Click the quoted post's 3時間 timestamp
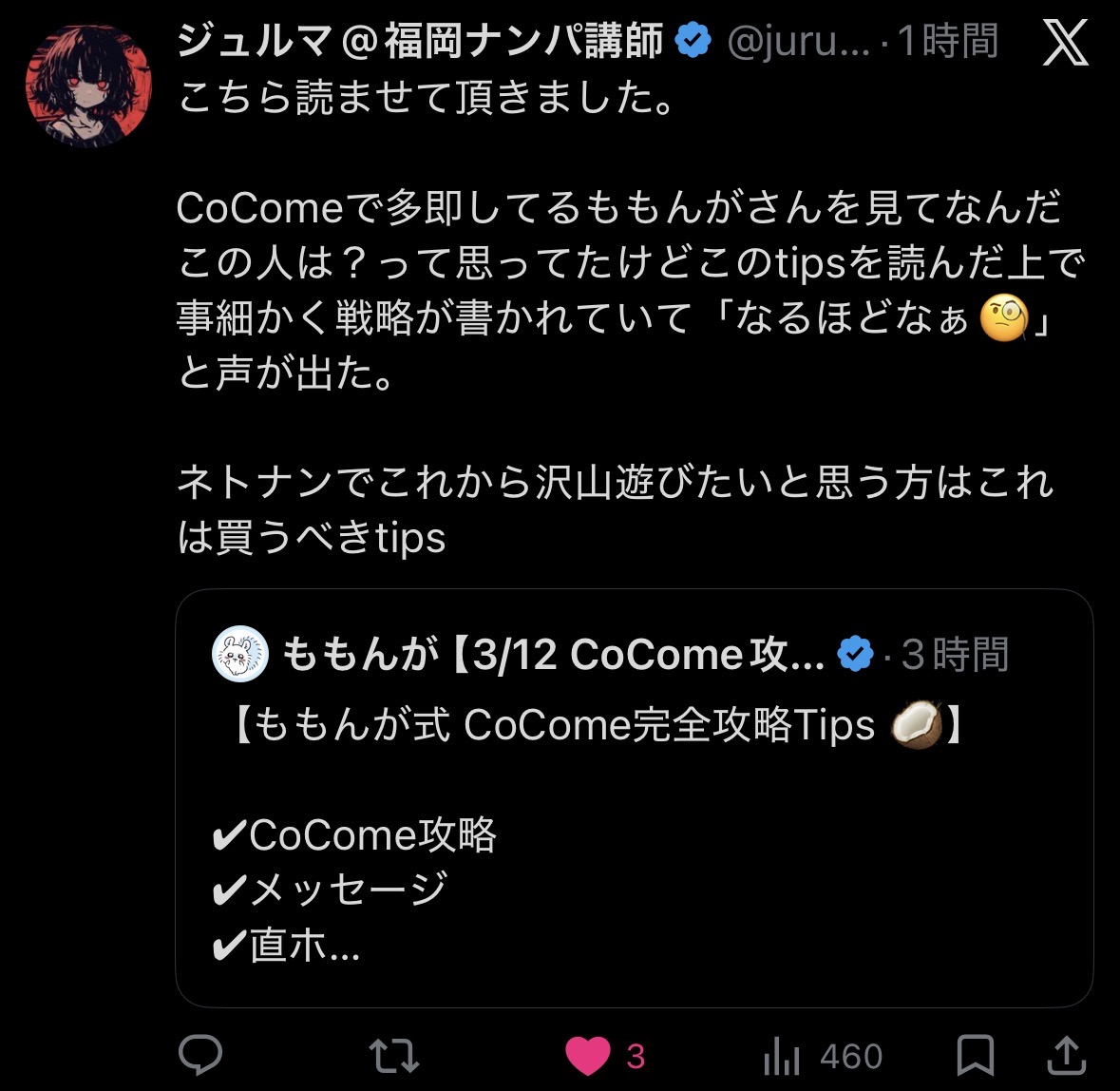 tap(955, 655)
